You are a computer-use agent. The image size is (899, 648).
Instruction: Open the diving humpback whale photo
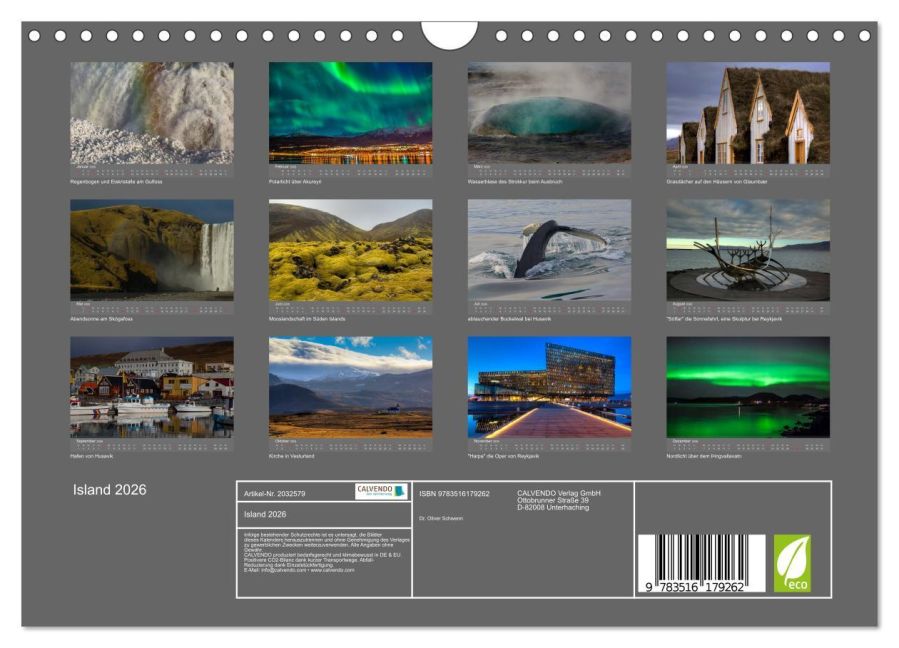[x=549, y=250]
